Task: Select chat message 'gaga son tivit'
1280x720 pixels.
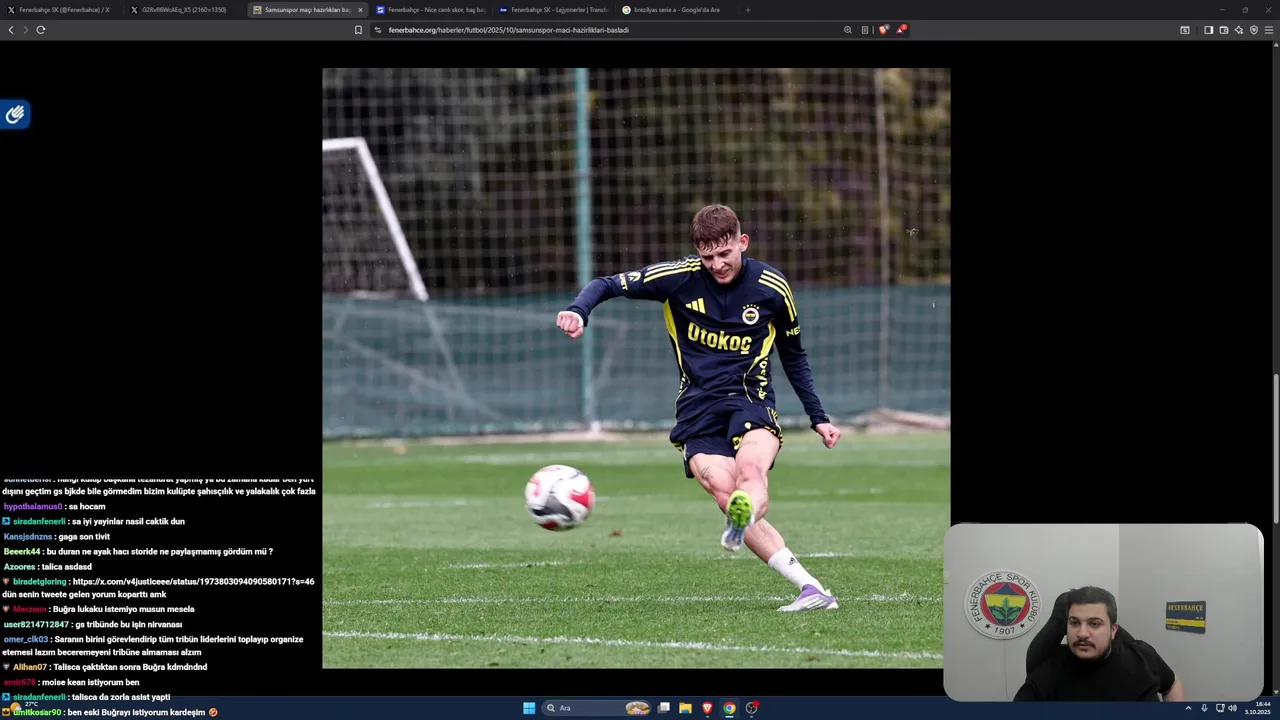Action: [x=85, y=536]
